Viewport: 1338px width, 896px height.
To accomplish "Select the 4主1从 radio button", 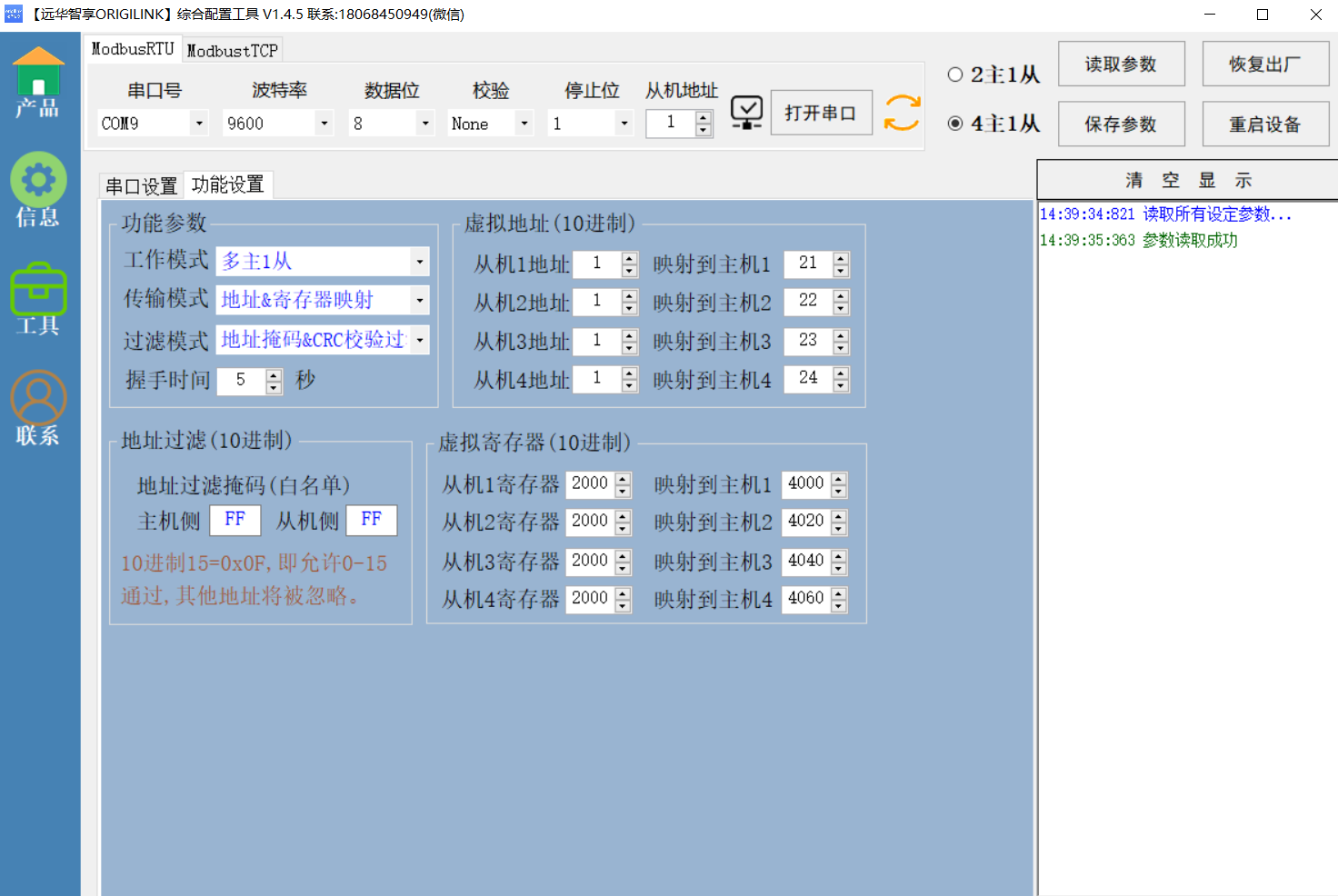I will 955,124.
